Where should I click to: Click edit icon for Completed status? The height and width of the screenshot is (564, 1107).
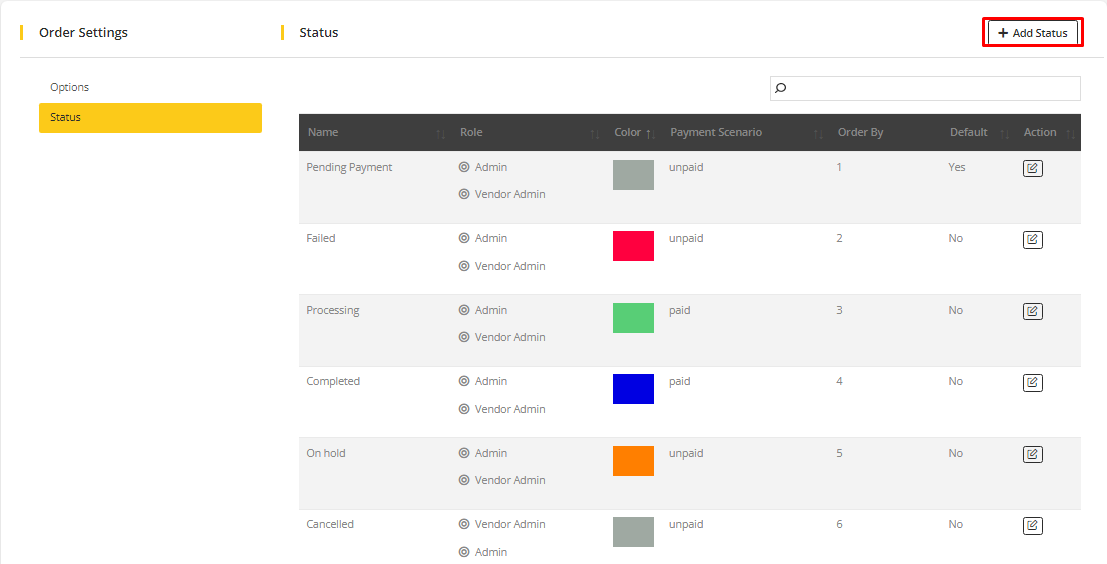(x=1032, y=383)
